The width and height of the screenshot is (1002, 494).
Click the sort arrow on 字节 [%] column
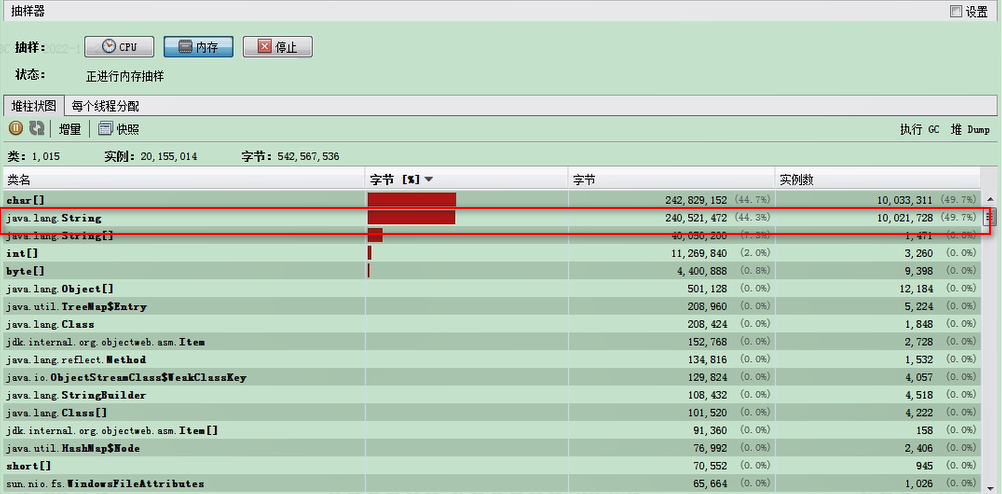click(428, 180)
